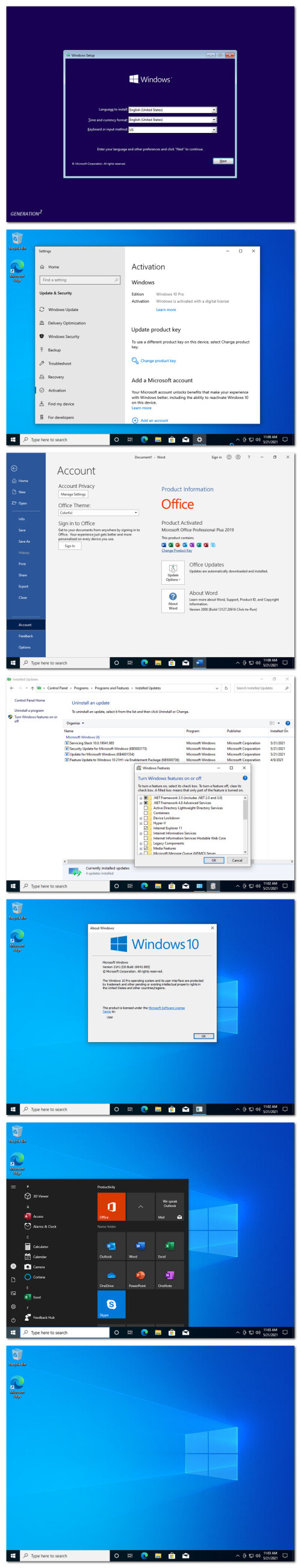The image size is (301, 1568).
Task: Click Manage Settings under Account Privacy
Action: (73, 494)
